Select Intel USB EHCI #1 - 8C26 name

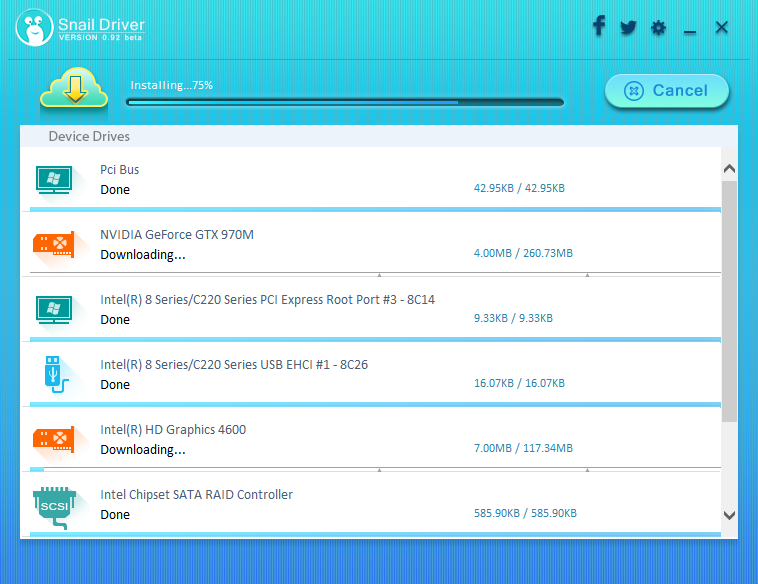point(234,365)
